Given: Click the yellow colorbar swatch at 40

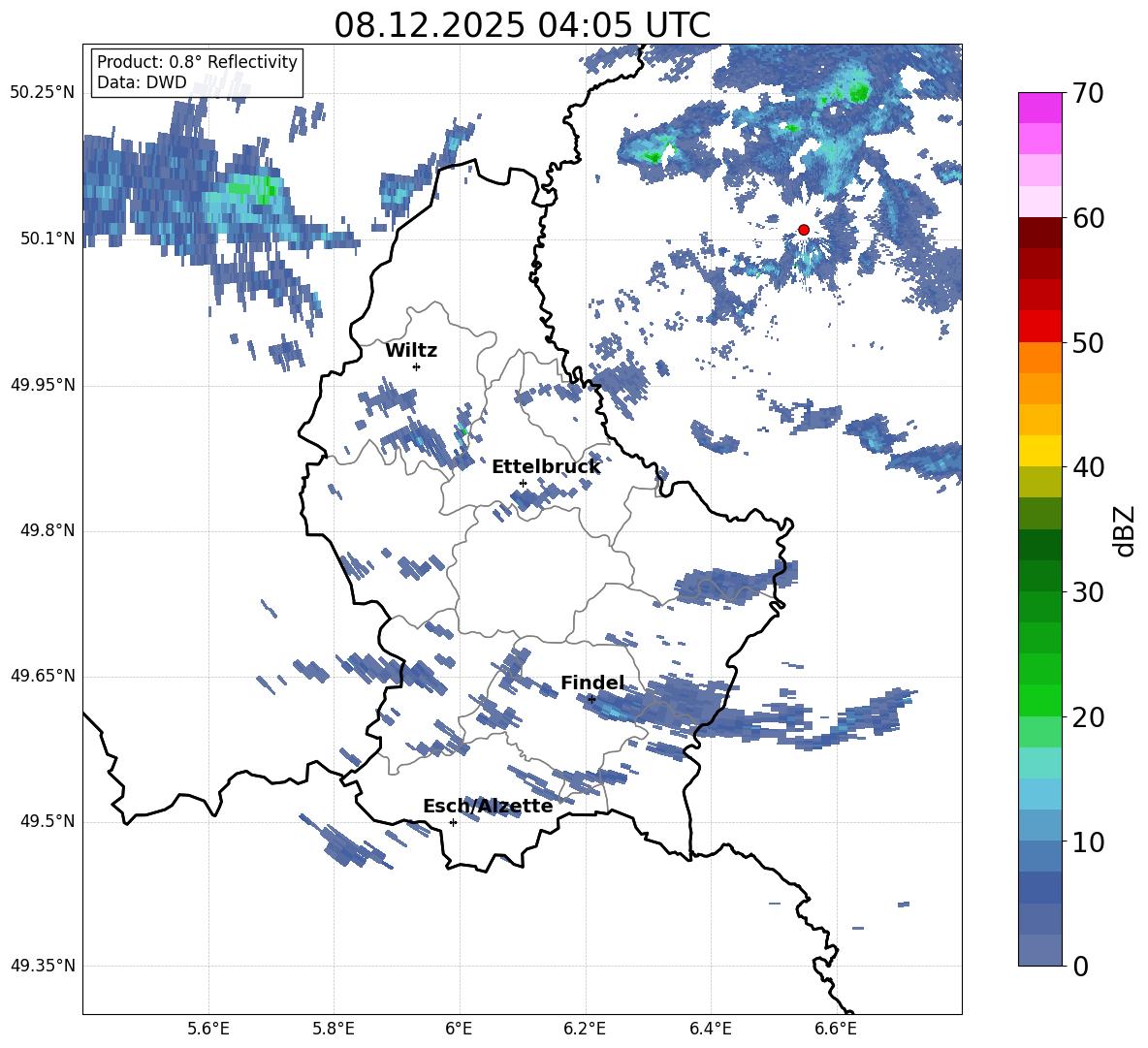Looking at the screenshot, I should click(x=1039, y=451).
